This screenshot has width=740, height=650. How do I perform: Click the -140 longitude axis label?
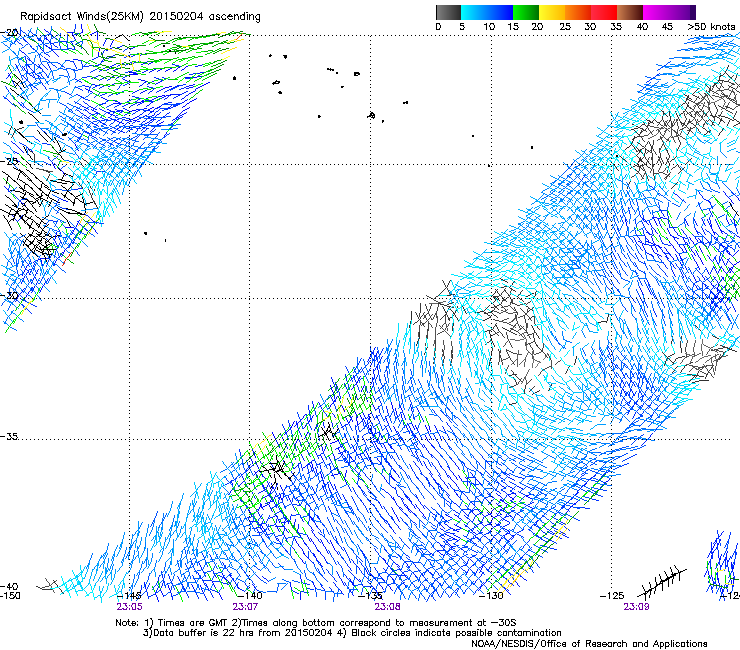tap(252, 596)
